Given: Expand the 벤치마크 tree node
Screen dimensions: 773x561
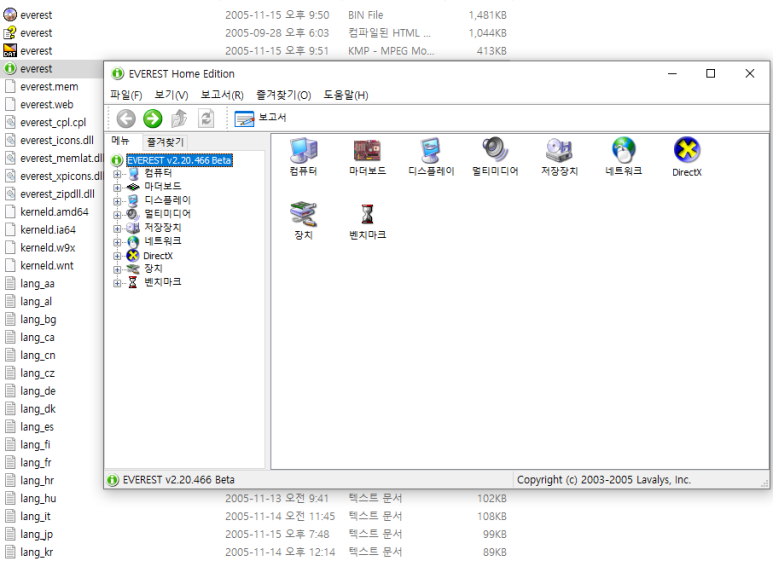Looking at the screenshot, I should (x=117, y=283).
